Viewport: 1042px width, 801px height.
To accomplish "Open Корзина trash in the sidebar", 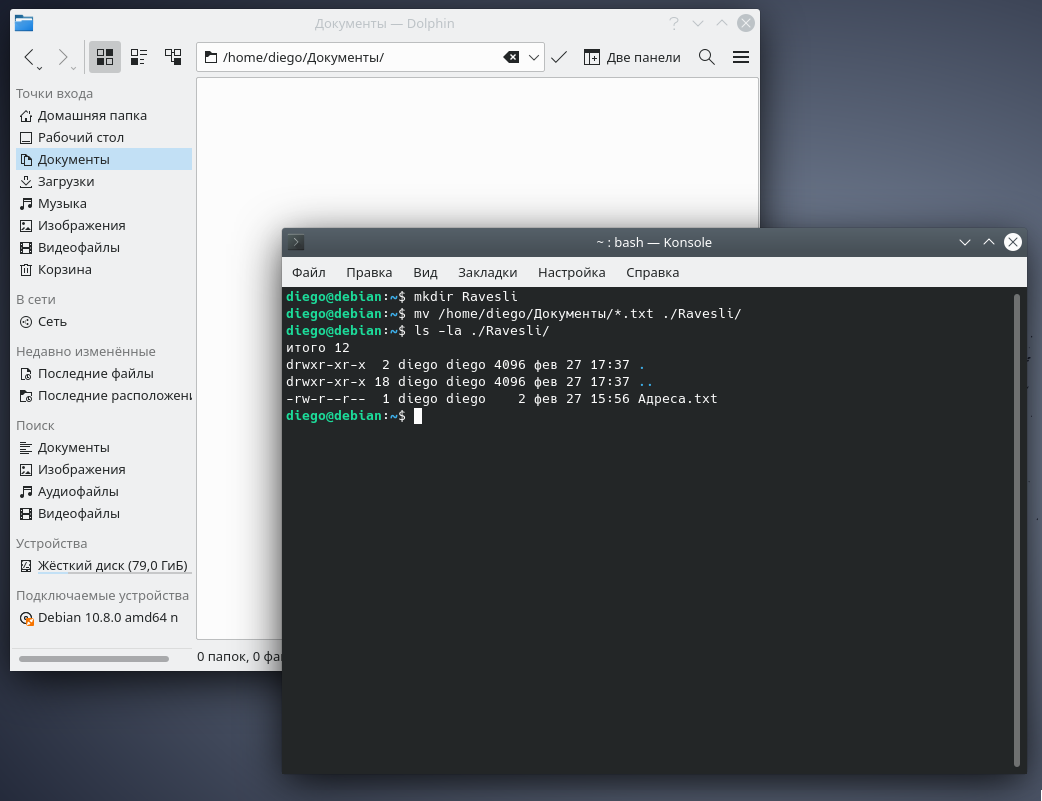I will [x=64, y=269].
